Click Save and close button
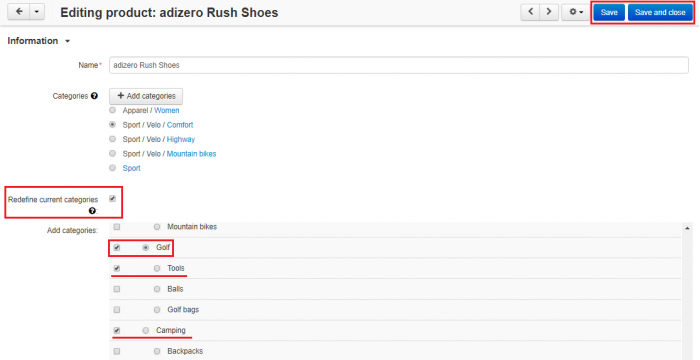The height and width of the screenshot is (360, 700). (660, 13)
